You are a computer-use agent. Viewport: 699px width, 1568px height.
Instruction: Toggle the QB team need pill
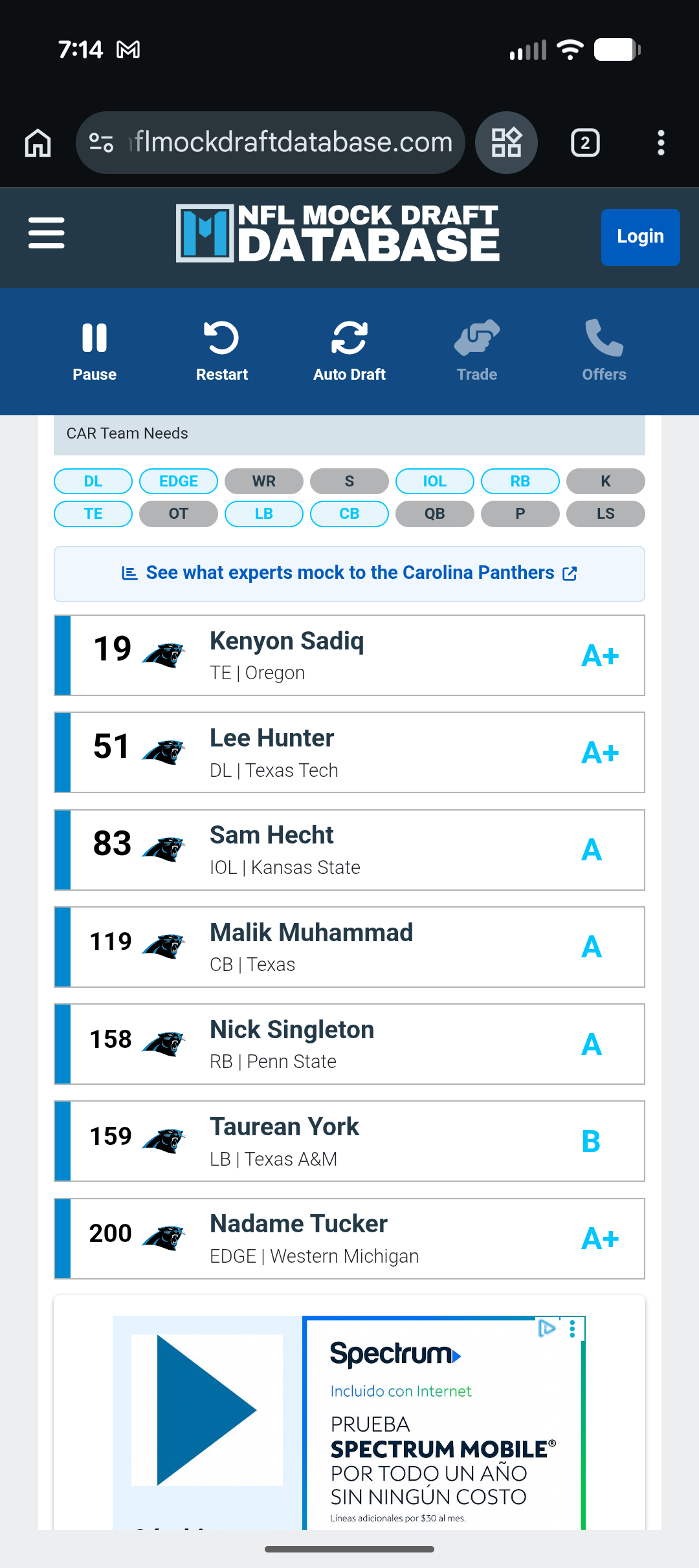tap(435, 514)
